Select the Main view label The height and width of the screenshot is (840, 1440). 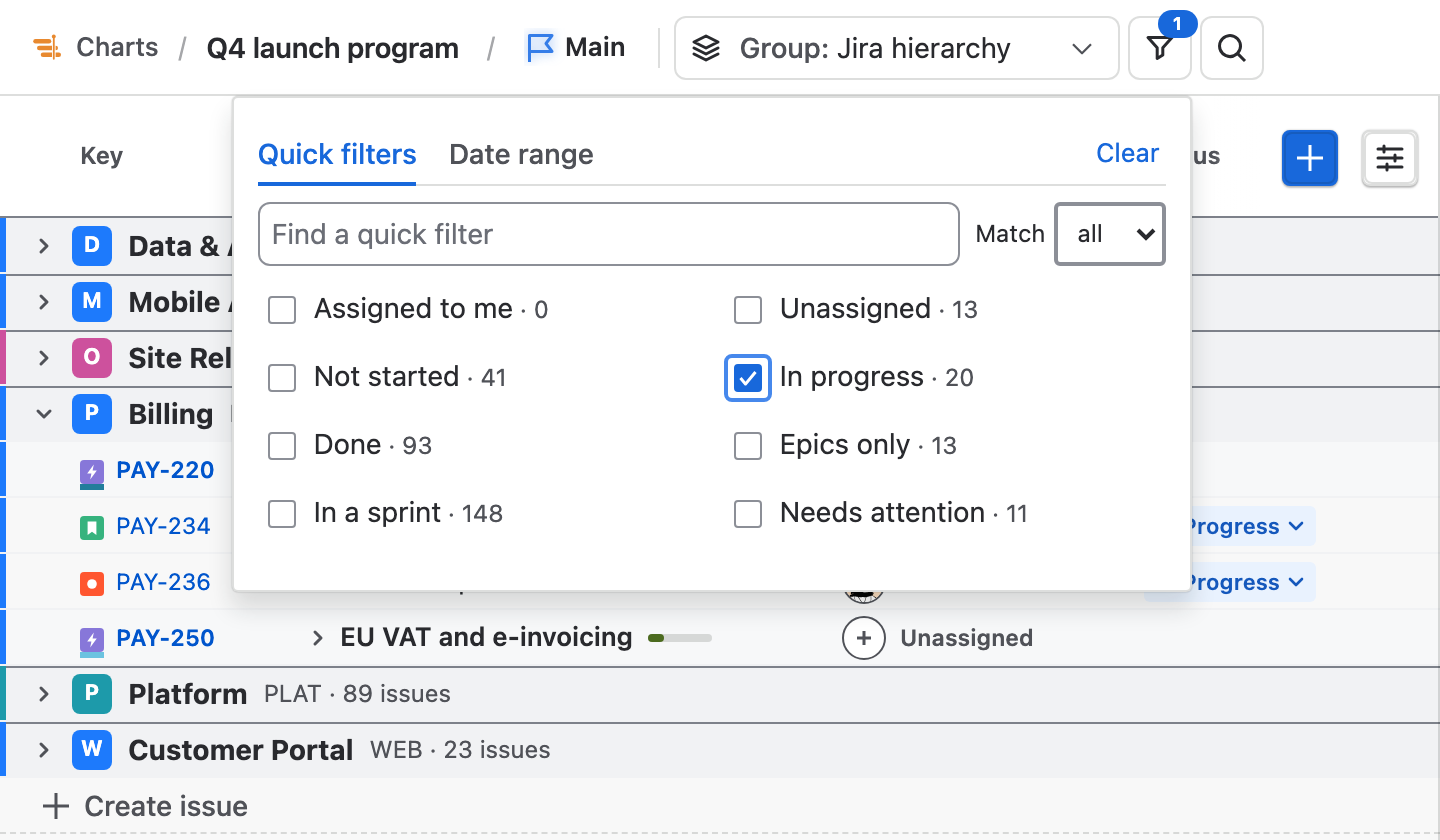point(595,47)
